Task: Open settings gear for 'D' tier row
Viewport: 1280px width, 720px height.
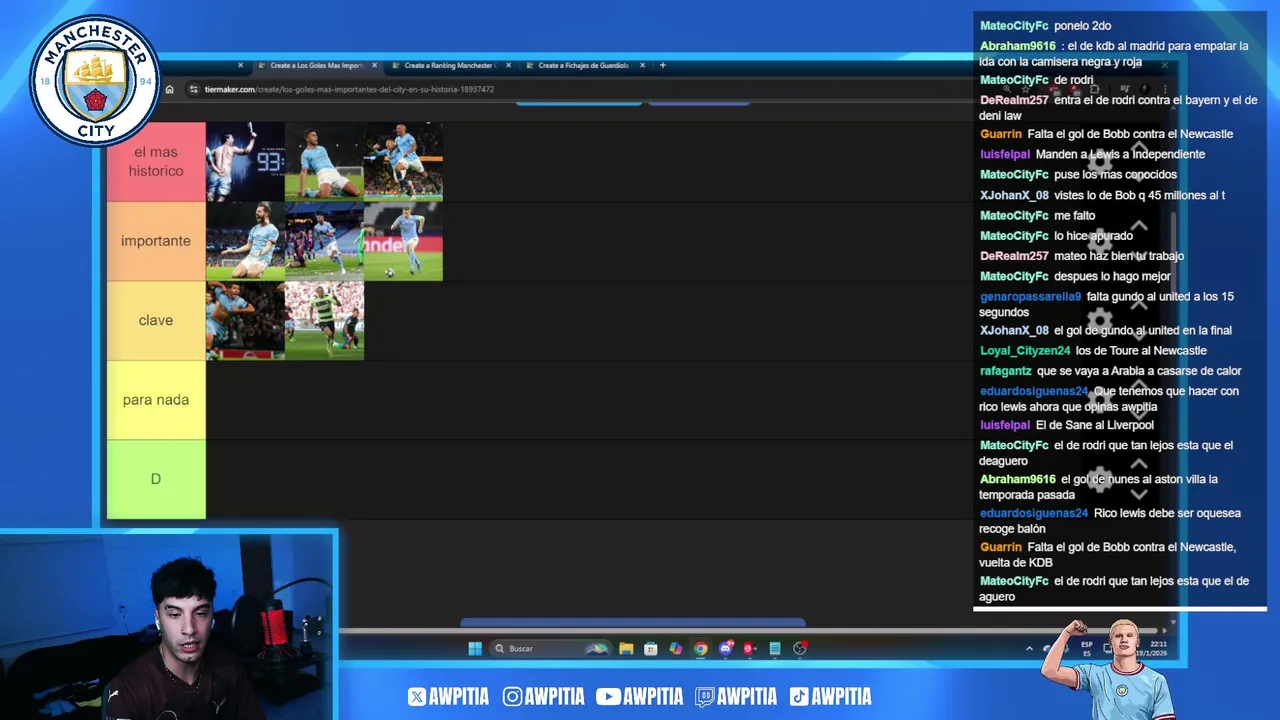Action: click(1099, 479)
